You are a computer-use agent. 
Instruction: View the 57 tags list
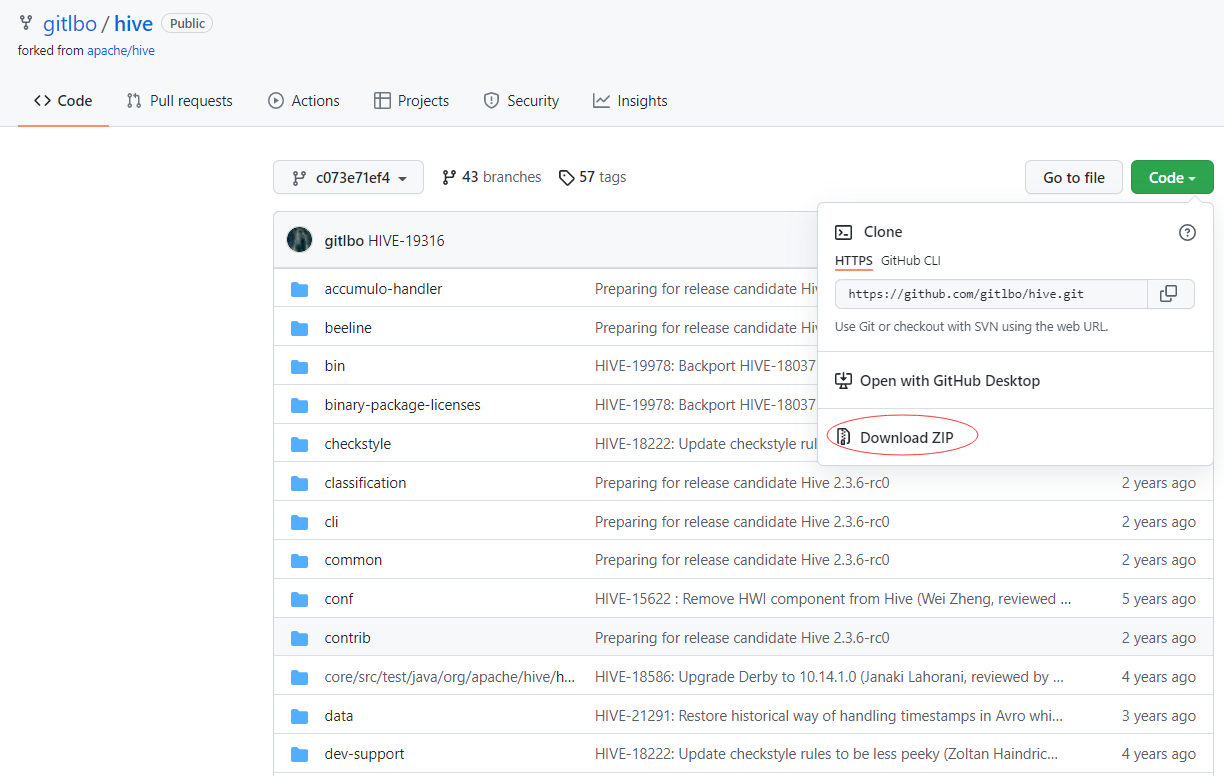click(593, 177)
